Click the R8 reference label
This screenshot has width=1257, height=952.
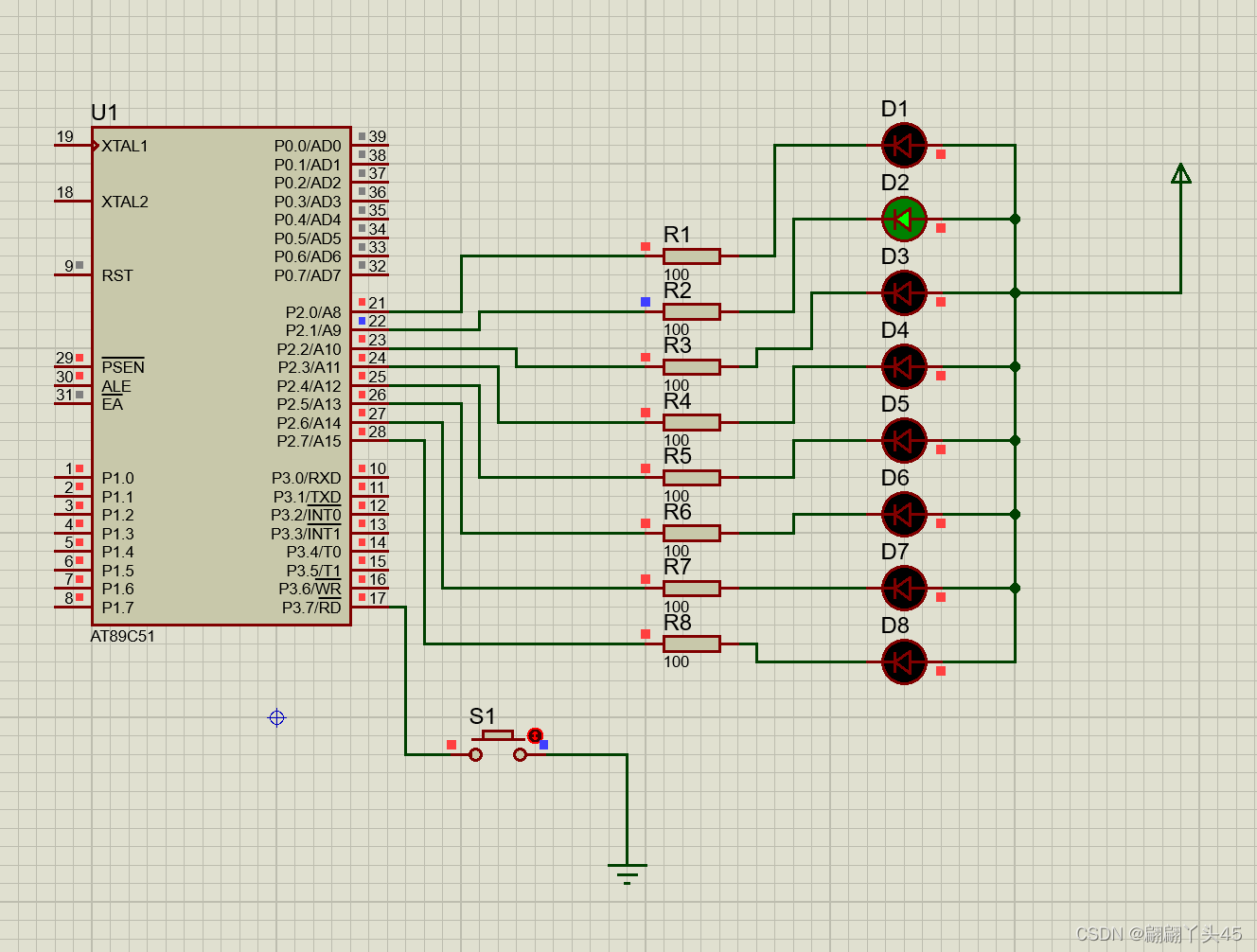click(x=677, y=623)
